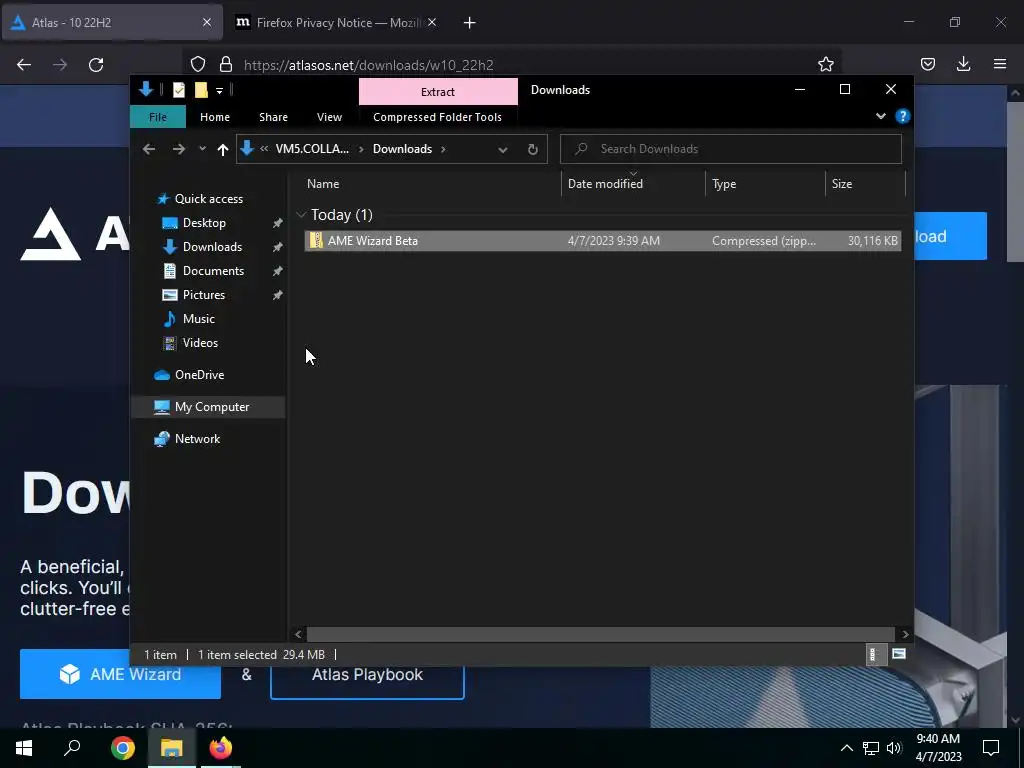Open Compressed Folder Tools tab
Image resolution: width=1024 pixels, height=768 pixels.
pos(438,117)
